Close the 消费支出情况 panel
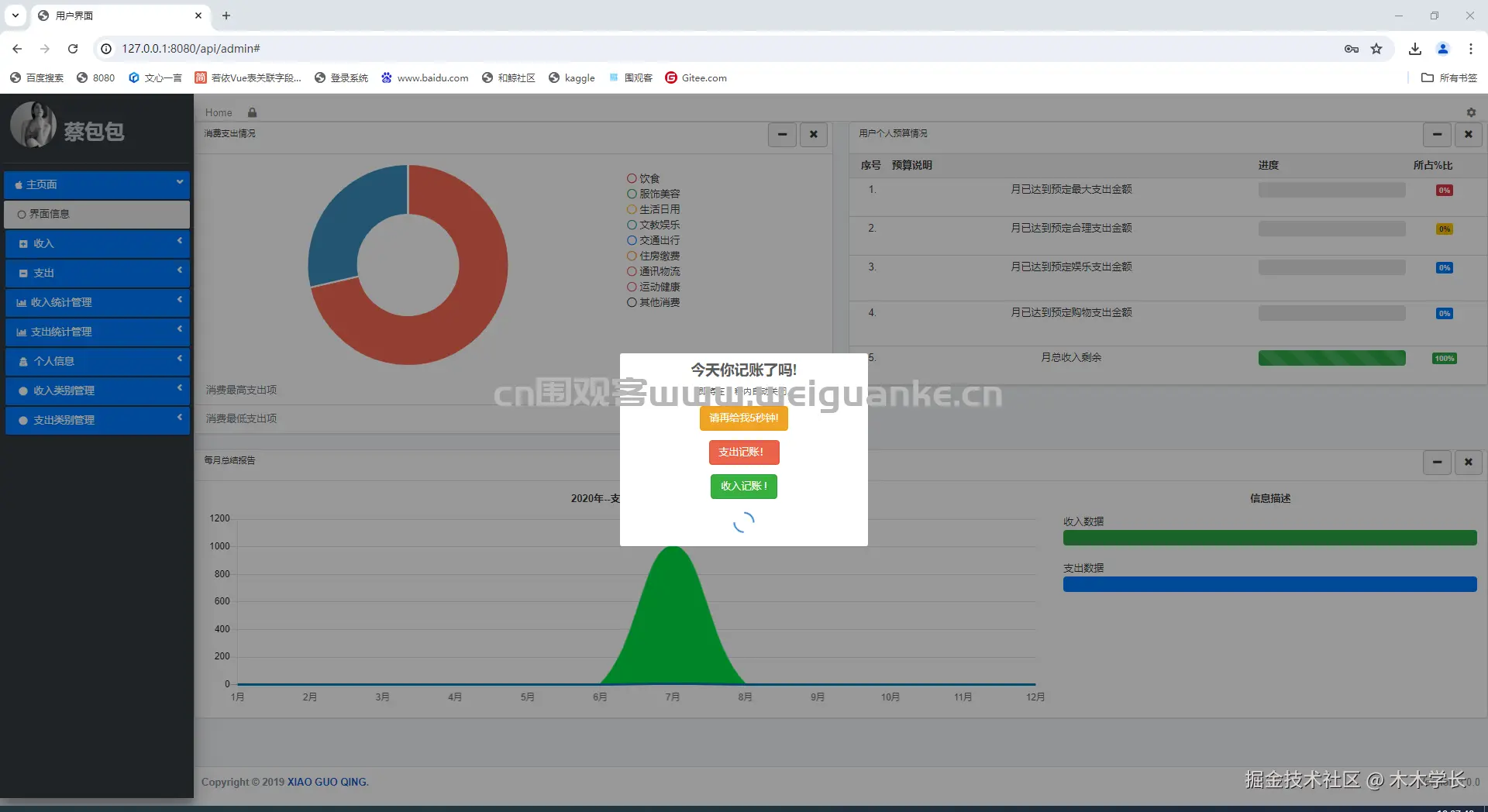The width and height of the screenshot is (1488, 812). pos(813,135)
